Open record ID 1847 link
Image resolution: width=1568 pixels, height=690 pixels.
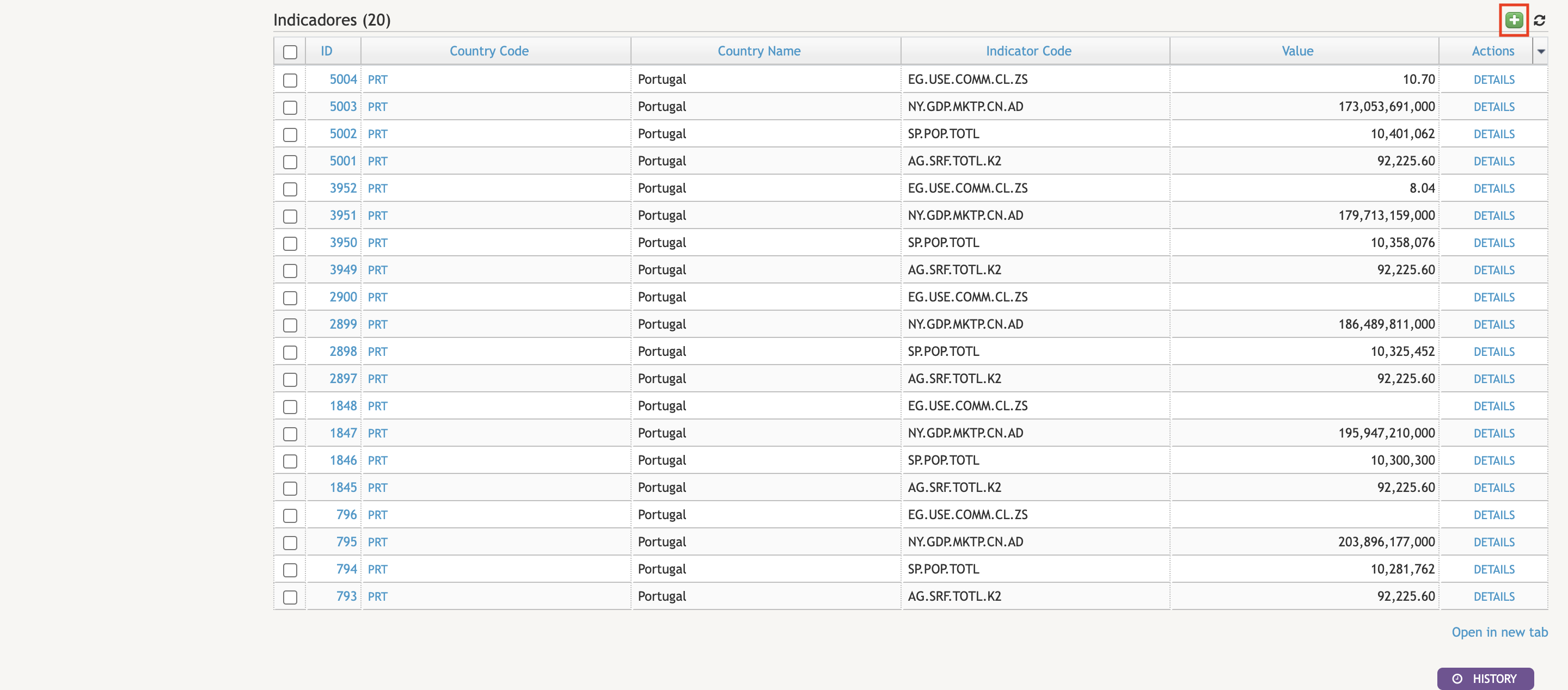coord(342,433)
